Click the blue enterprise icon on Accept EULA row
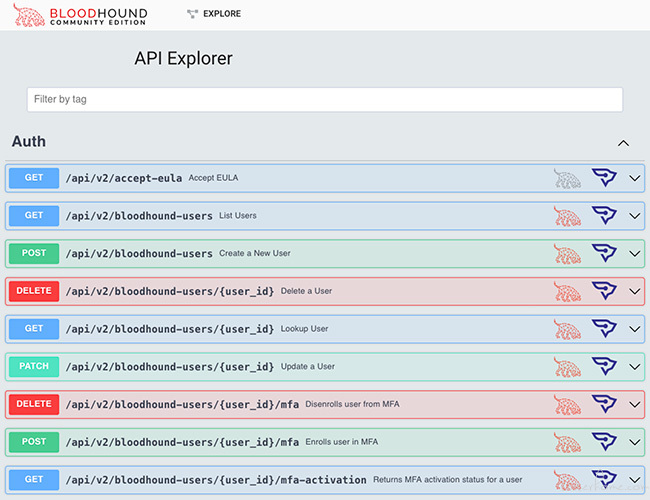 tap(604, 177)
